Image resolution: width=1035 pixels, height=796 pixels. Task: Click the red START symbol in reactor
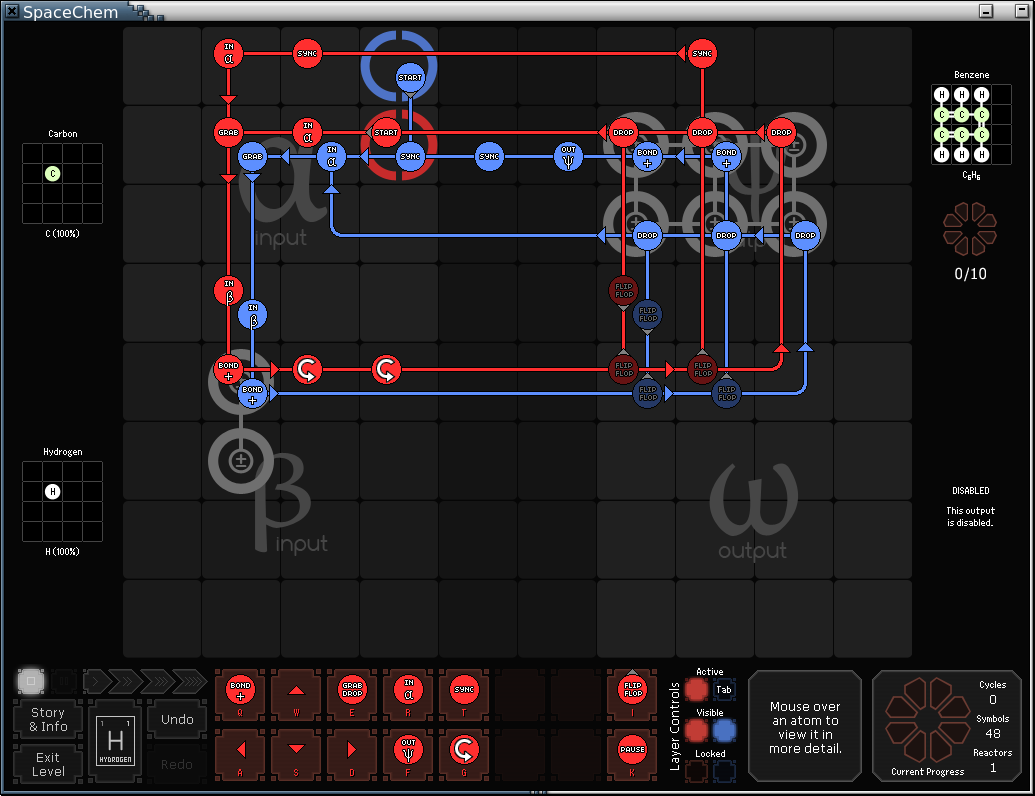click(x=386, y=133)
